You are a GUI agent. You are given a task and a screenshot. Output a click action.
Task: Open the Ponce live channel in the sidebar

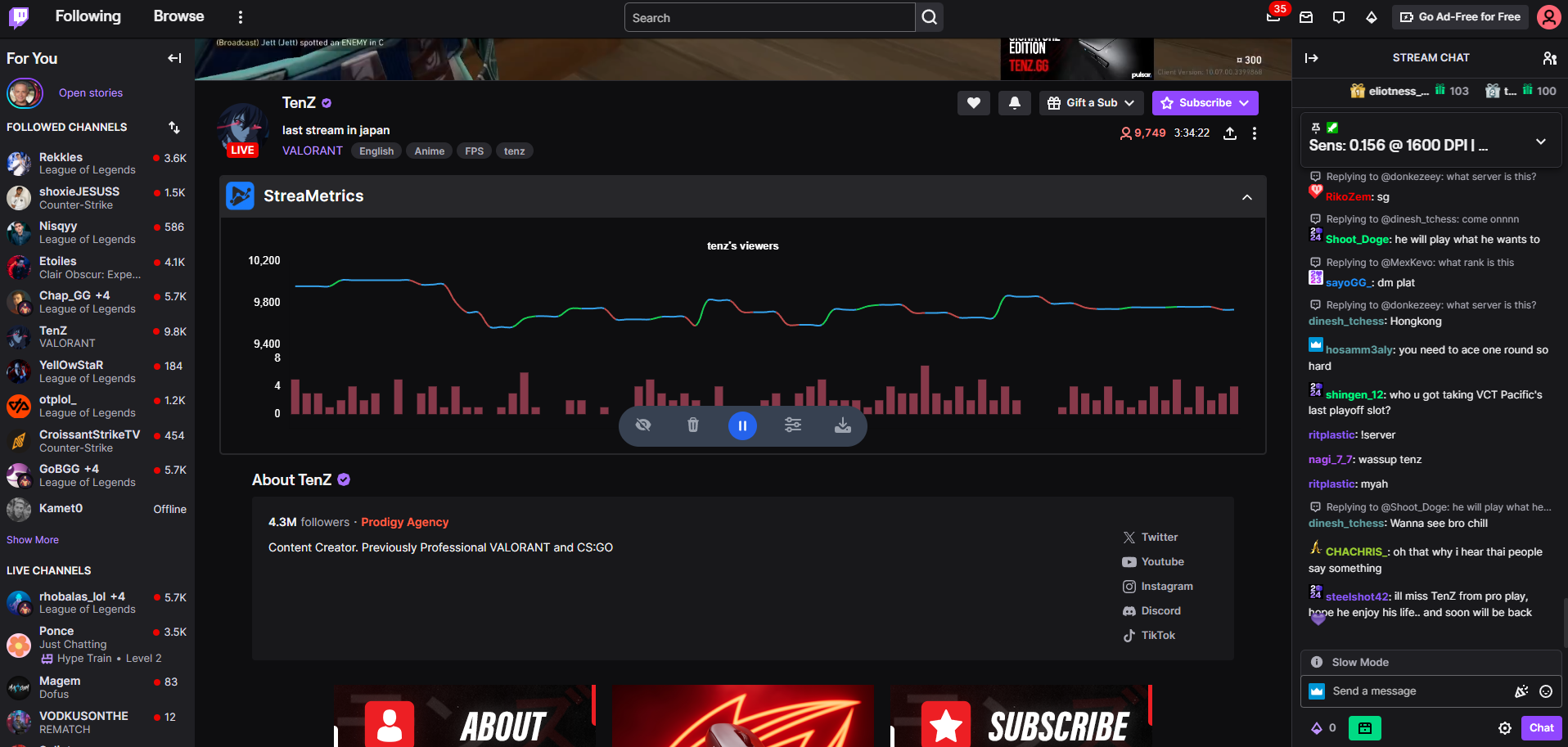tap(97, 645)
